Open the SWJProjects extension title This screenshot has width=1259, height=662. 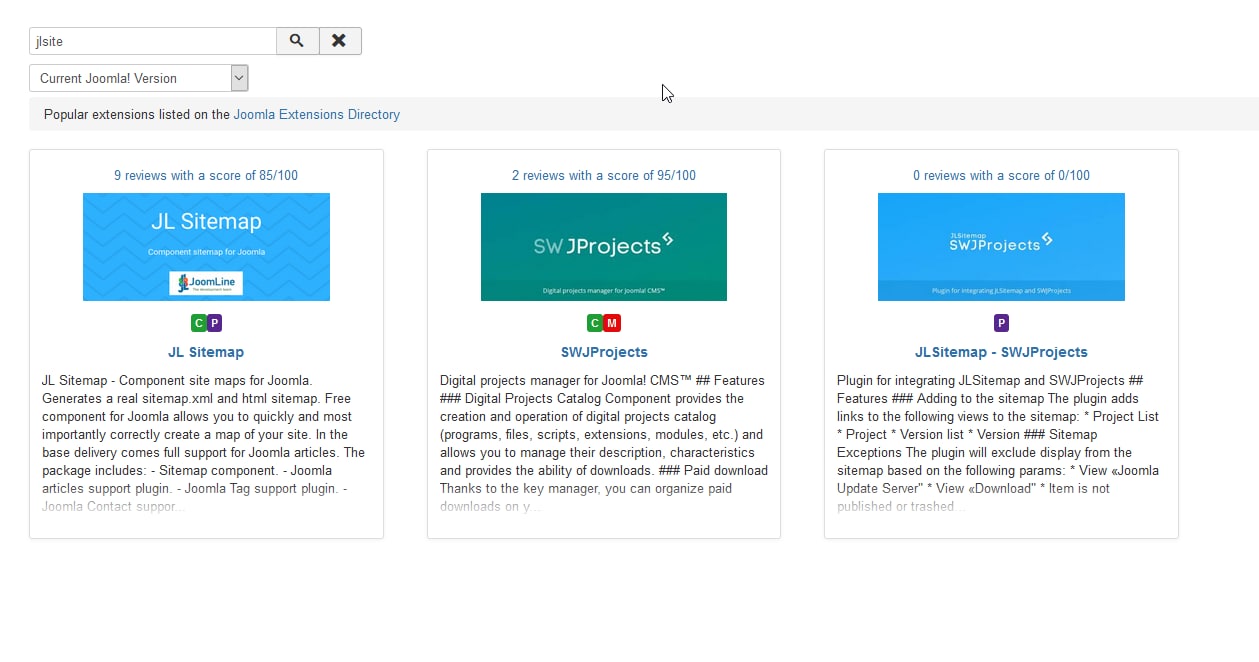coord(604,352)
